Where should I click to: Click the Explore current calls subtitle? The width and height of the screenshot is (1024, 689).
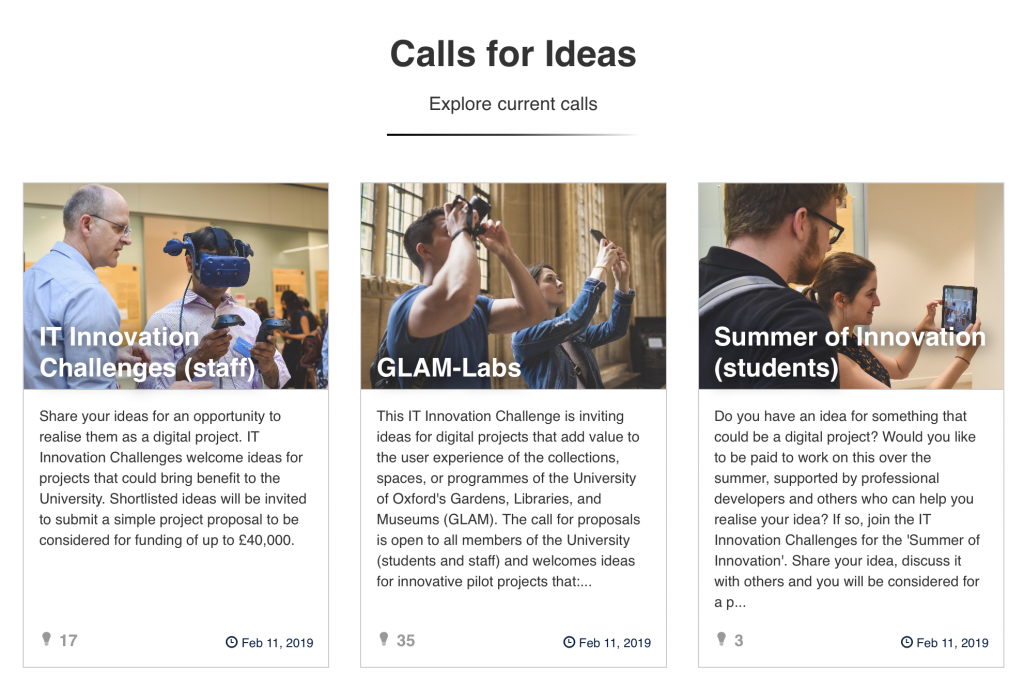(513, 103)
